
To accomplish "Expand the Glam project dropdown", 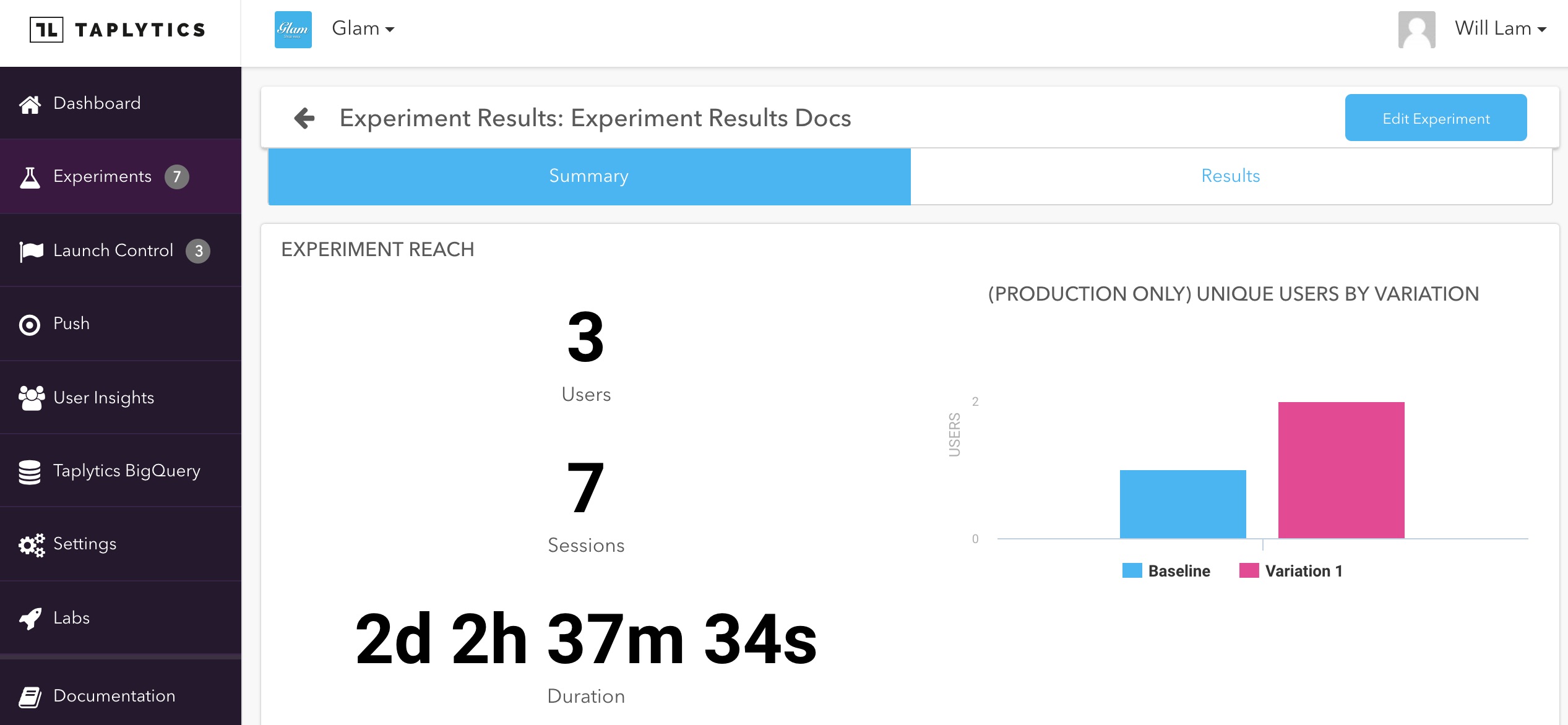I will tap(363, 29).
